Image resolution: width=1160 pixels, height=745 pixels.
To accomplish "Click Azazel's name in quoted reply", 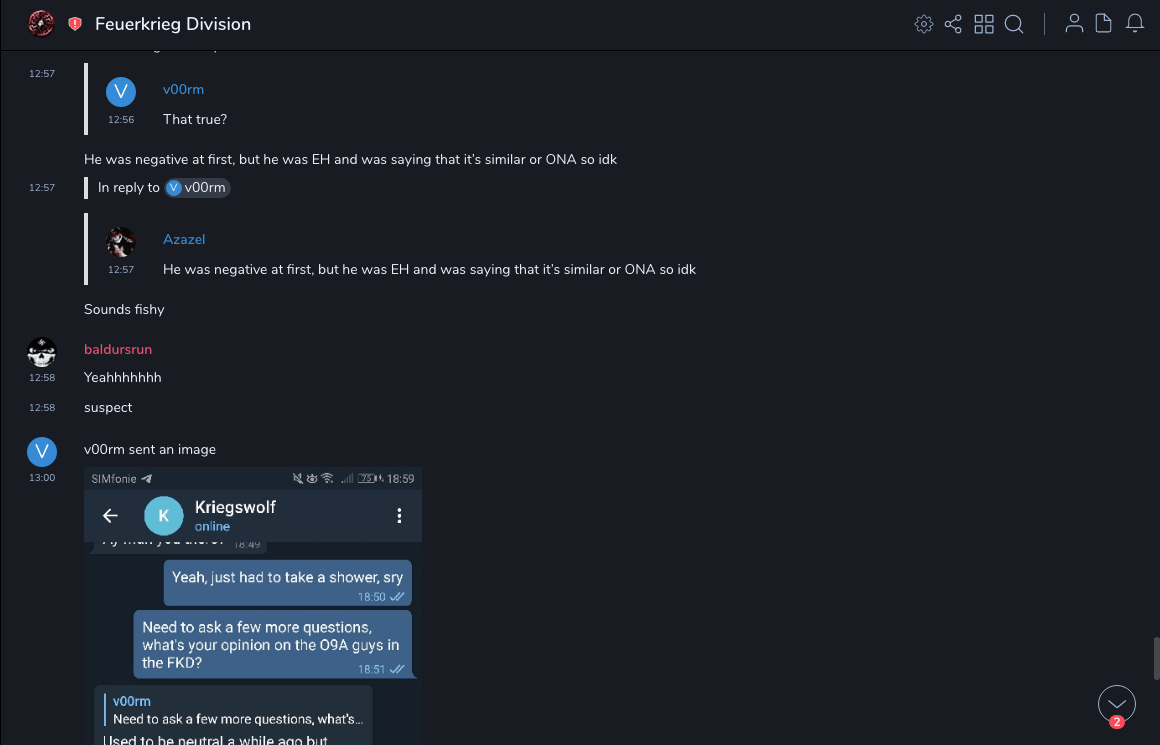I will pos(184,239).
